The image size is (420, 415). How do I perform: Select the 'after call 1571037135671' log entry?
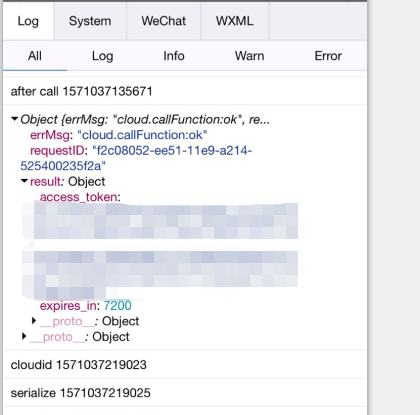coord(185,91)
